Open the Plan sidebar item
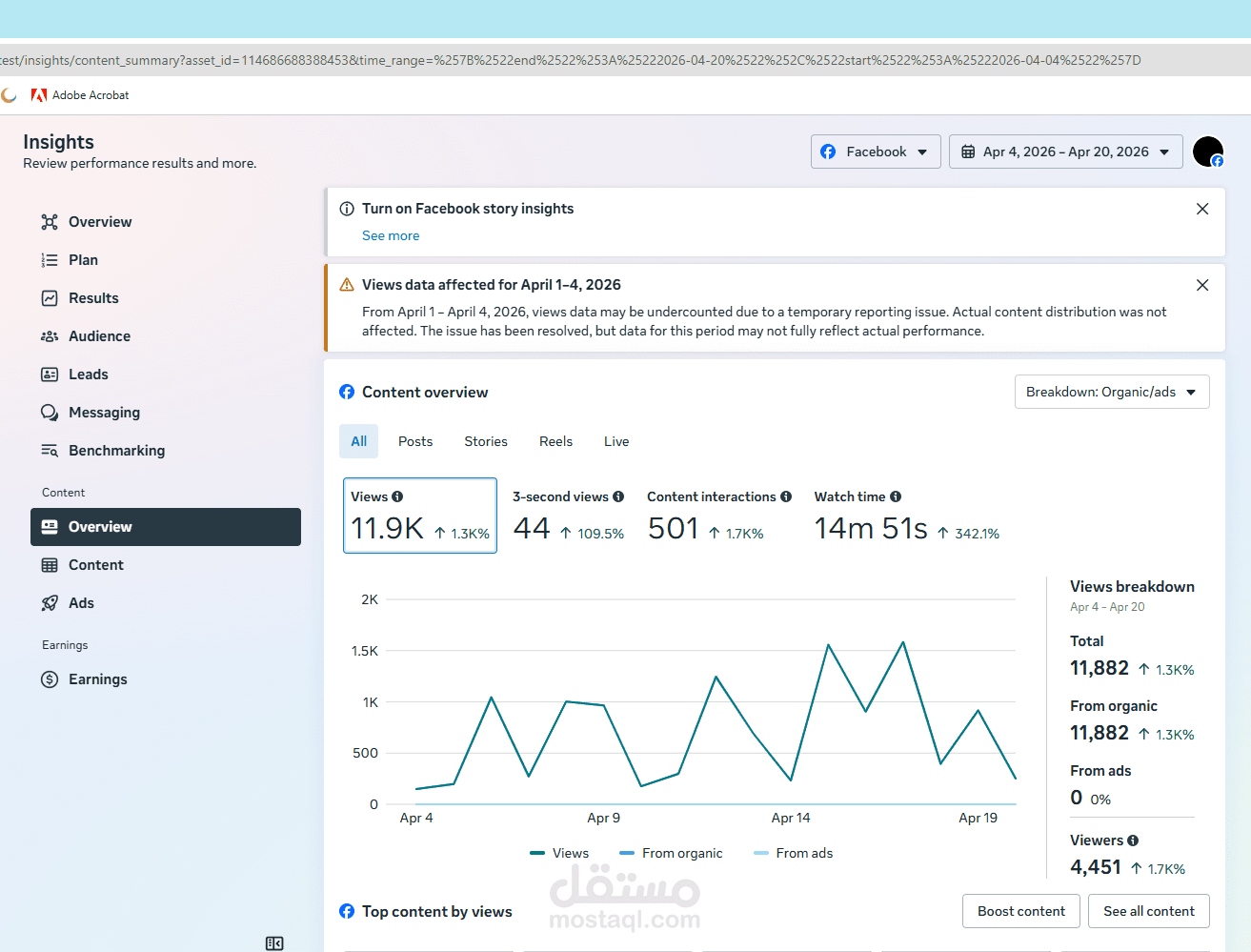This screenshot has height=952, width=1251. [x=166, y=260]
